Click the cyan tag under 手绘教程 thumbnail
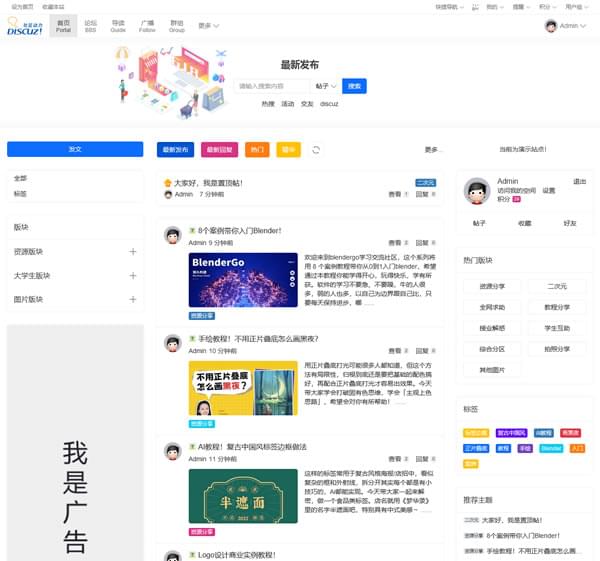Screen dimensions: 600x561 coord(202,424)
